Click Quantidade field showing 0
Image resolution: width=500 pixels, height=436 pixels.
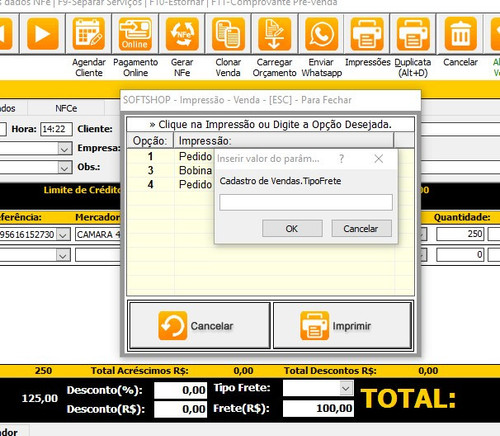[460, 255]
